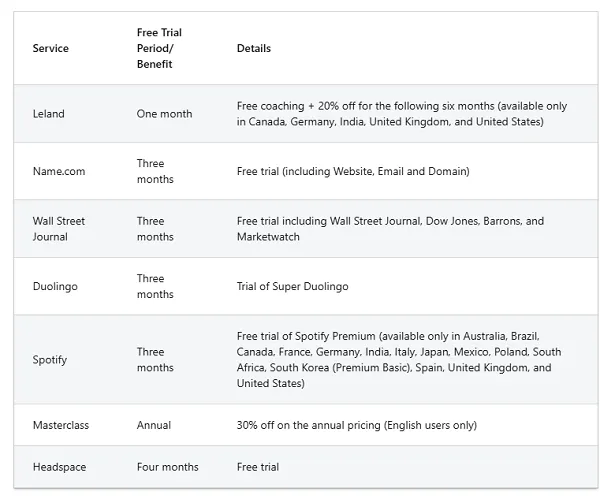
Task: Click the Masterclass service cell
Action: coord(61,425)
